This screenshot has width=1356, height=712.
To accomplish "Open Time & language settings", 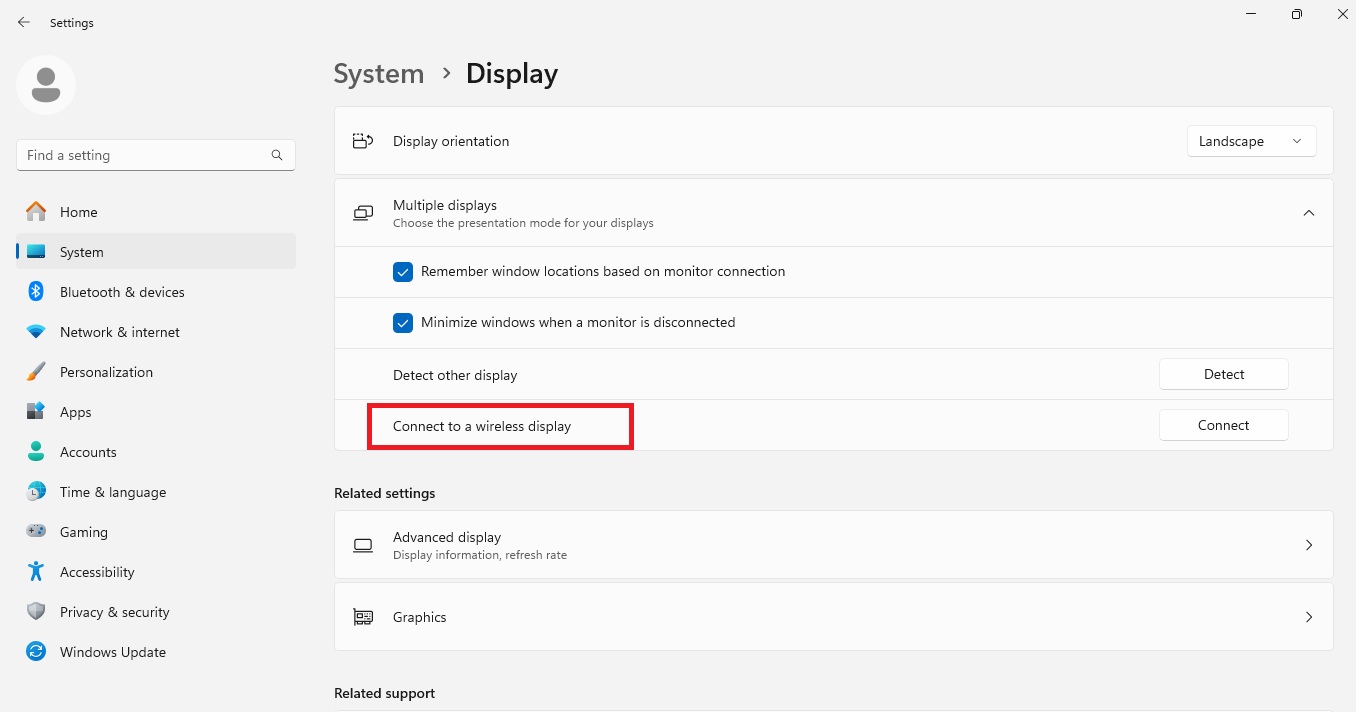I will coord(156,492).
